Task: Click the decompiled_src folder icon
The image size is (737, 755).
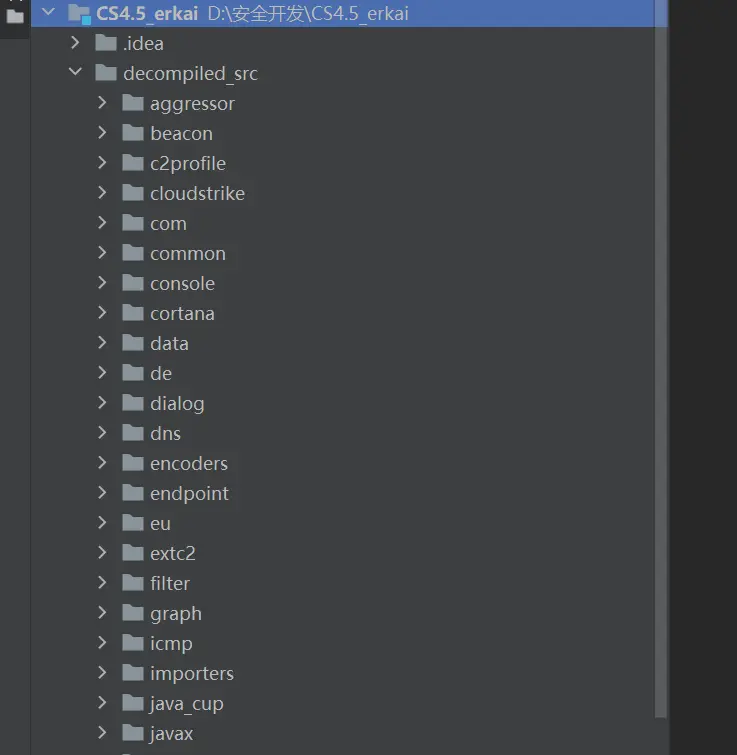Action: coord(106,73)
